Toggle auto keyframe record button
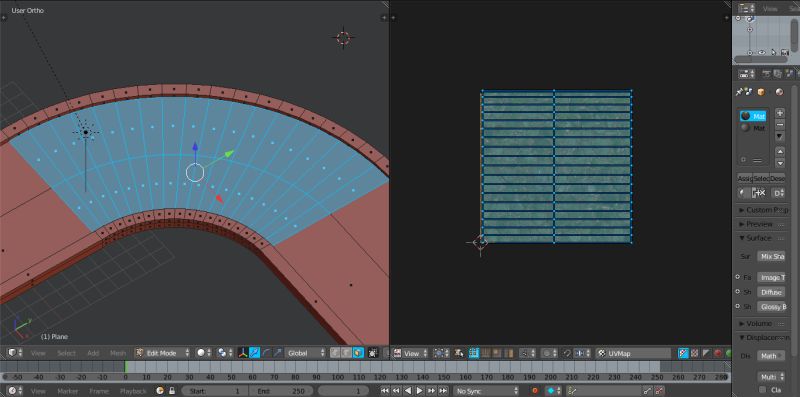 click(x=535, y=391)
